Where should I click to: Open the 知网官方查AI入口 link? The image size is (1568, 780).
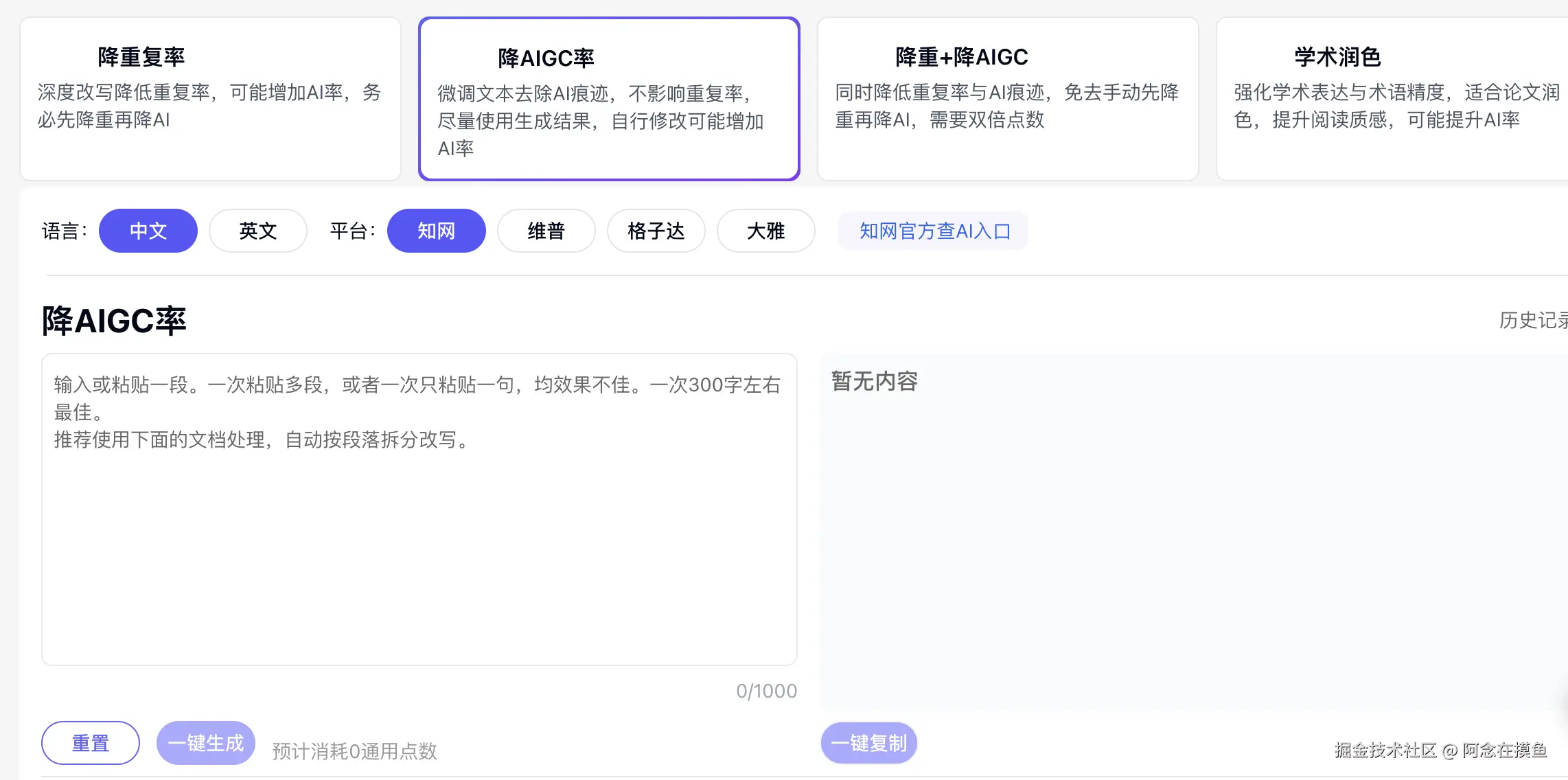pyautogui.click(x=934, y=231)
